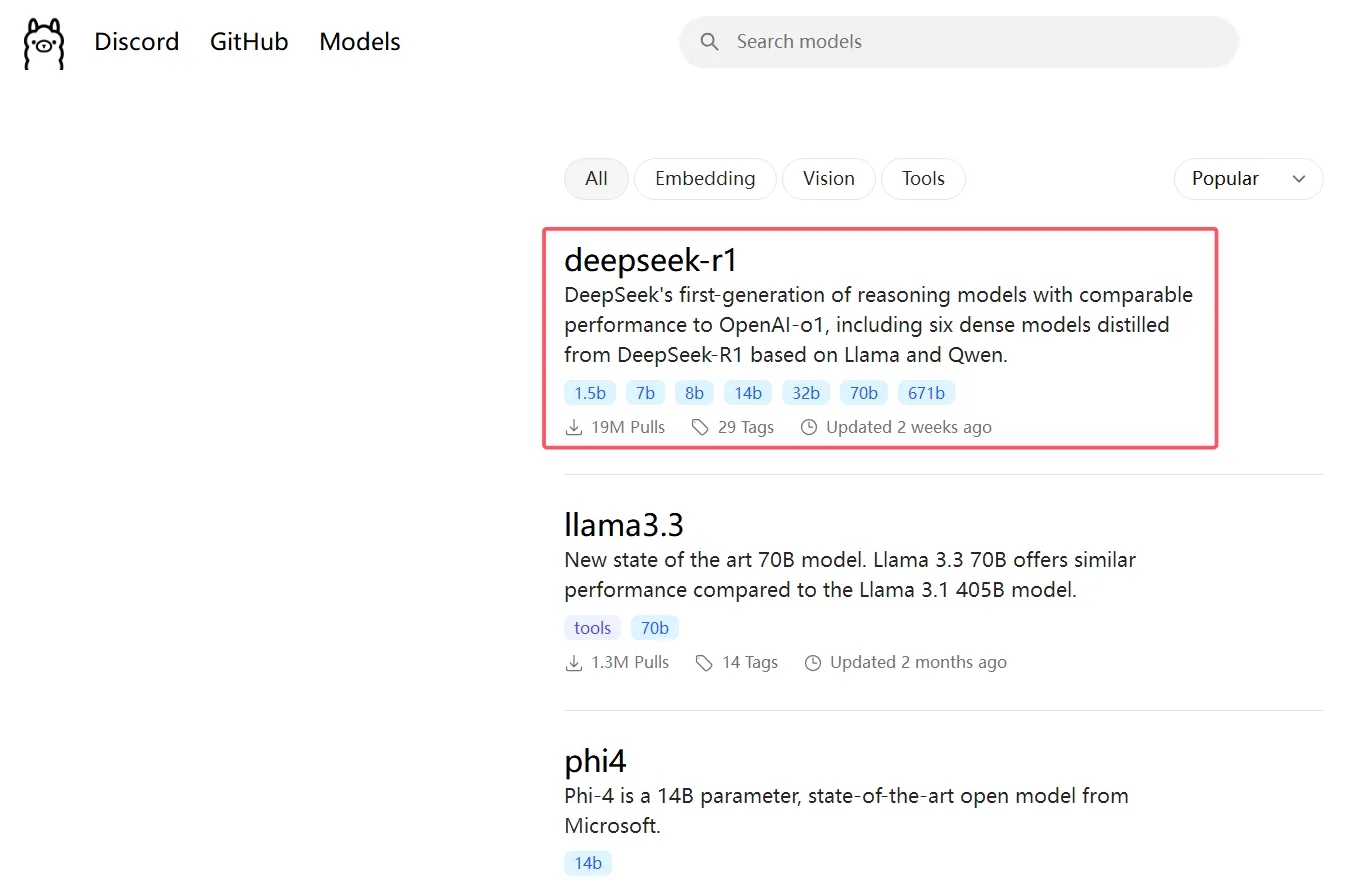1367x880 pixels.
Task: Click the 8b size tag of deepseek-r1
Action: click(694, 393)
